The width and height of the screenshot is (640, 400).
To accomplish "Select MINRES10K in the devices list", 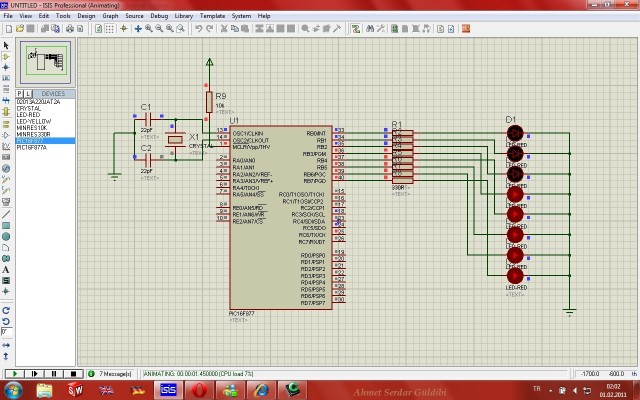I will pyautogui.click(x=32, y=128).
